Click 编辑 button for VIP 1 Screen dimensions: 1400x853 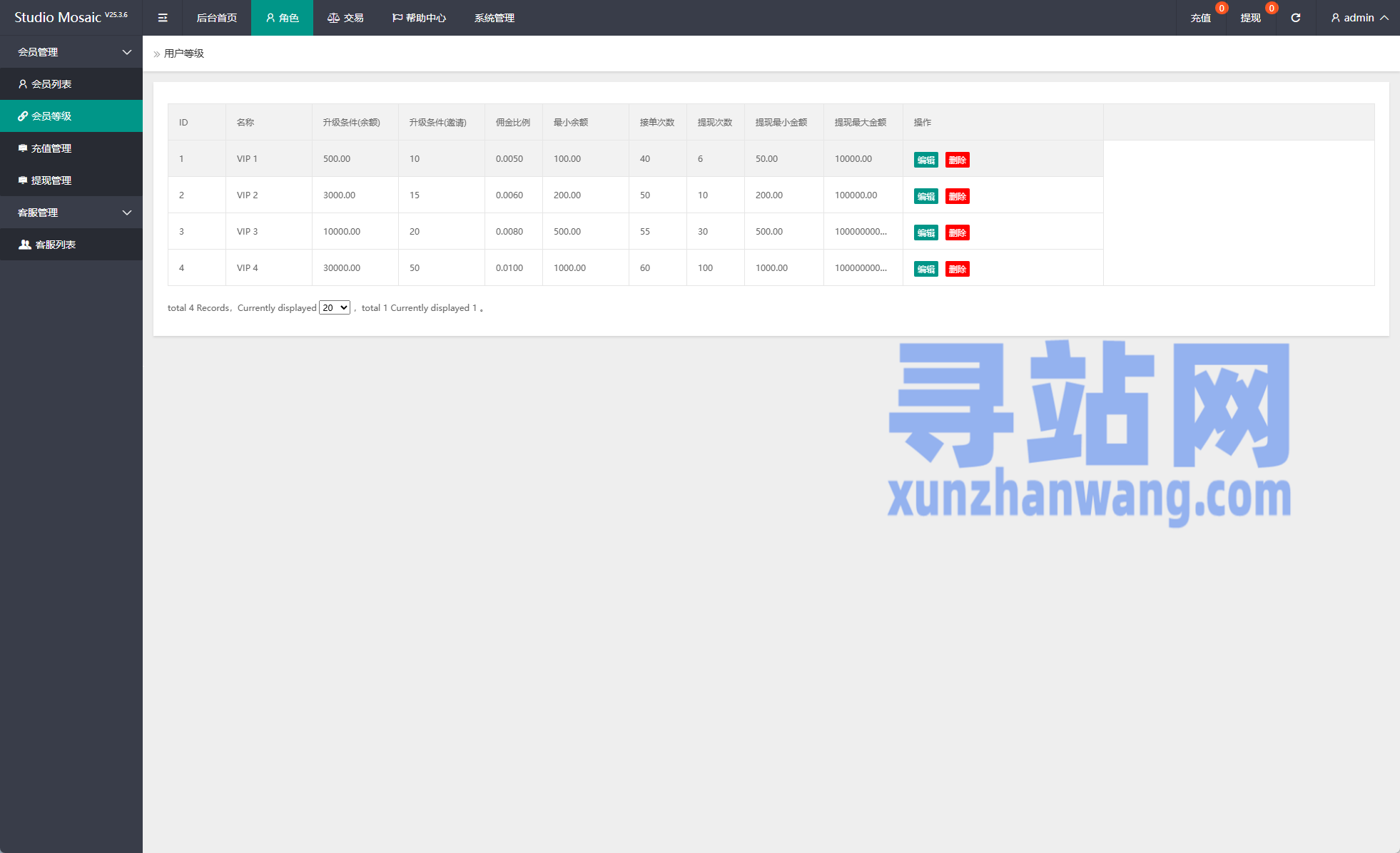[926, 160]
